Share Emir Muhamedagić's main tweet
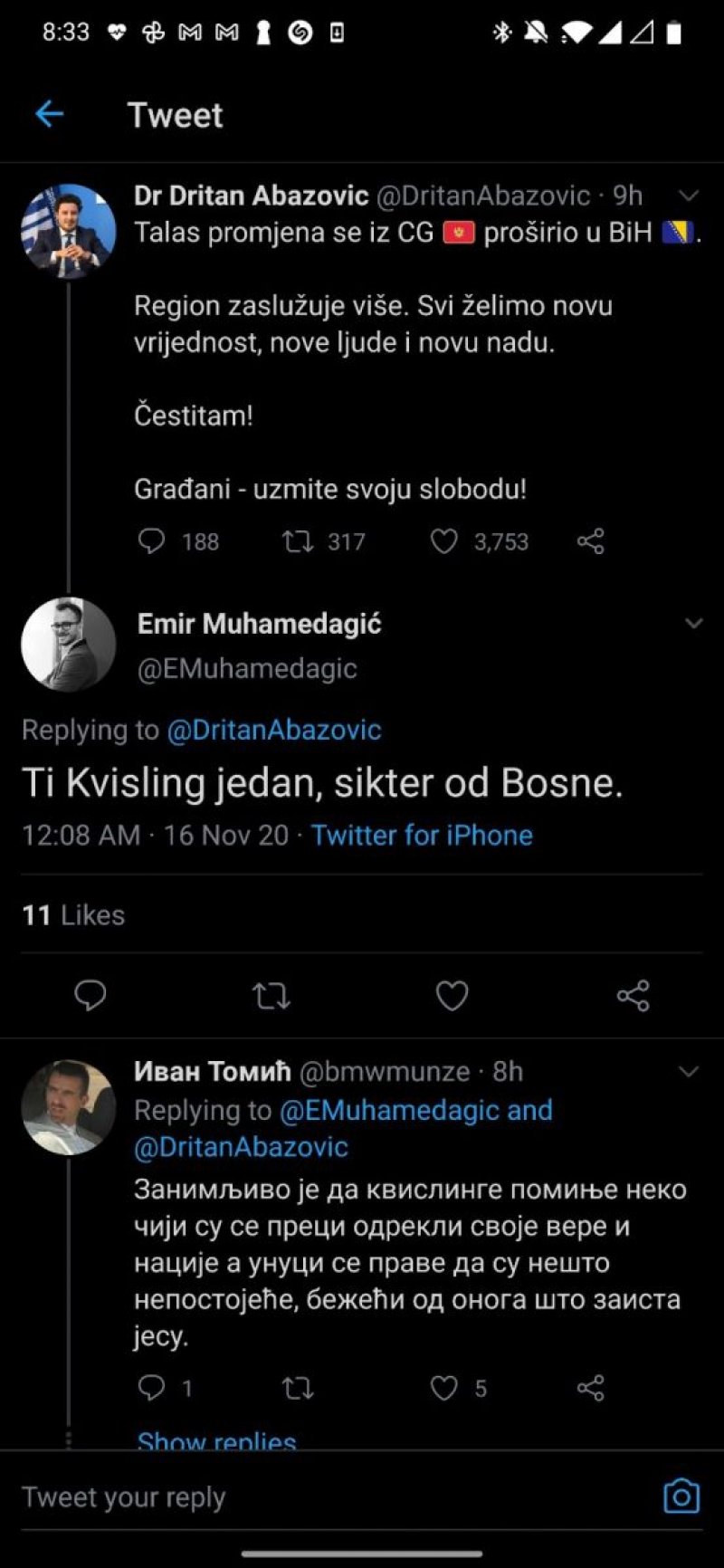Viewport: 724px width, 1568px height. [633, 996]
